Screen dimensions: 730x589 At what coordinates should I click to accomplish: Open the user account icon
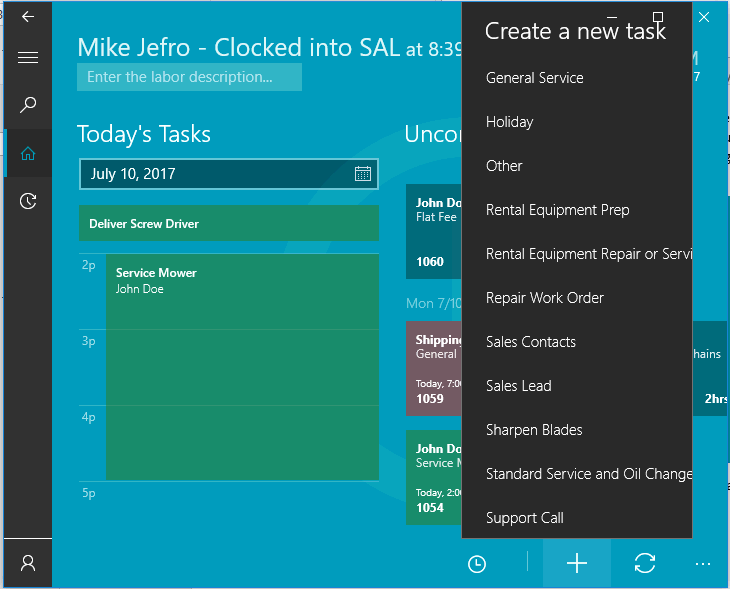(x=28, y=563)
